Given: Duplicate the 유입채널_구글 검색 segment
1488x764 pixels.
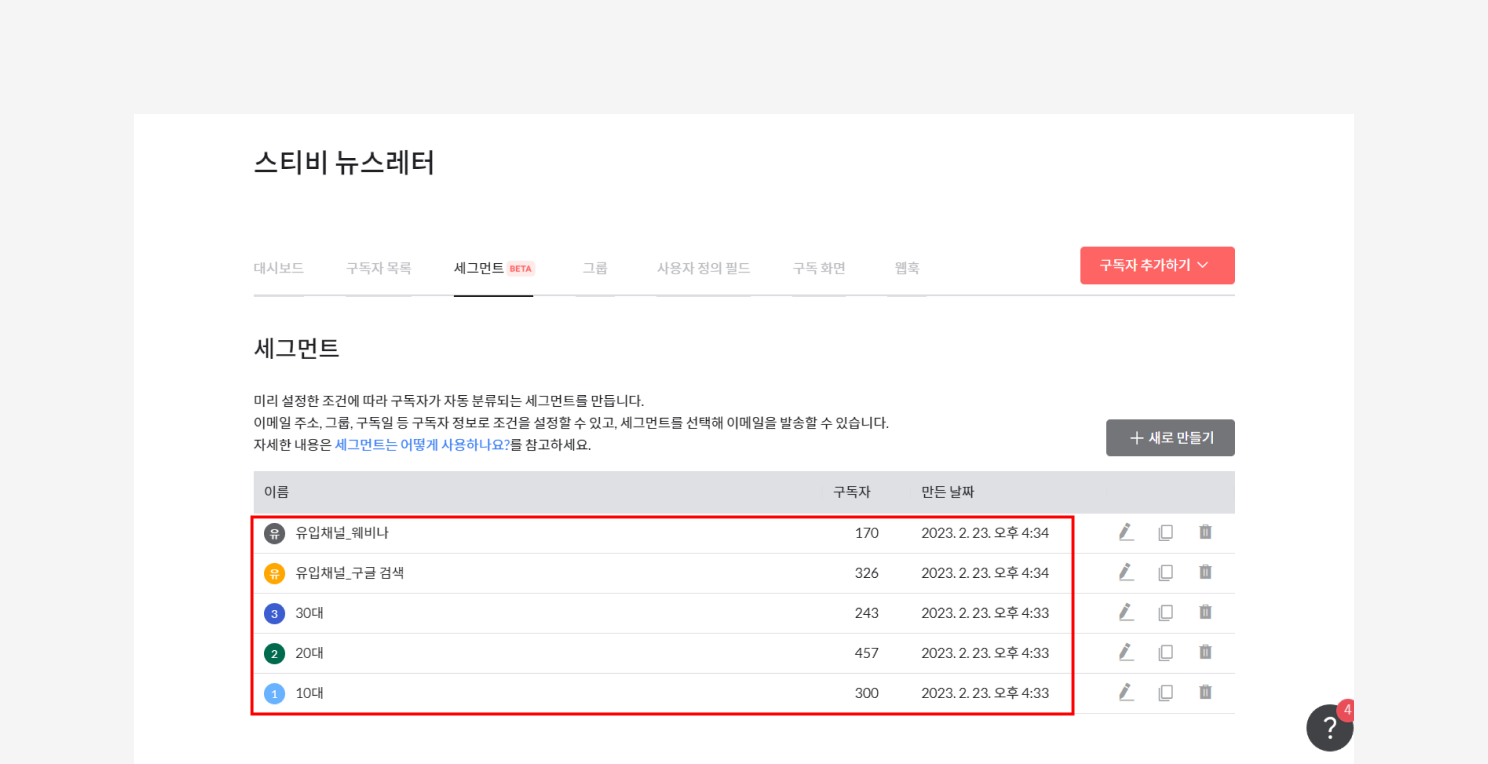Looking at the screenshot, I should [1165, 572].
